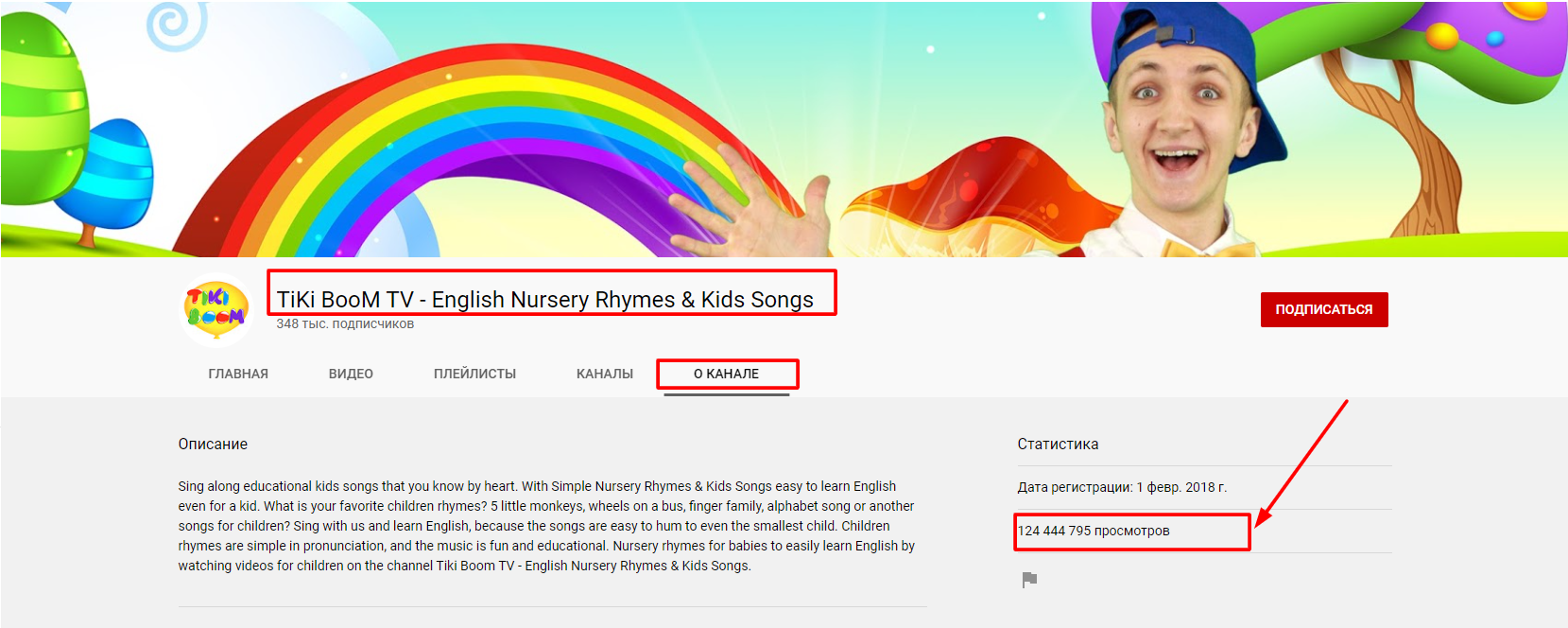Image resolution: width=1568 pixels, height=628 pixels.
Task: Select the КАНАЛЫ tab
Action: pyautogui.click(x=605, y=374)
